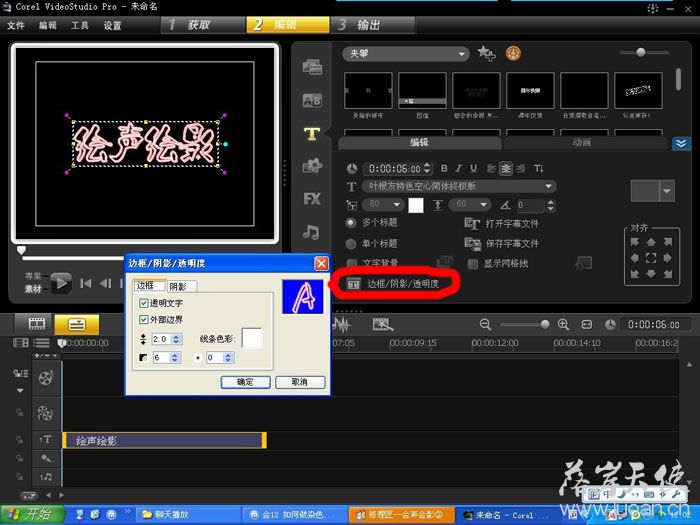Click the timeline zoom out magnifier
Image resolution: width=700 pixels, height=525 pixels.
coord(485,325)
